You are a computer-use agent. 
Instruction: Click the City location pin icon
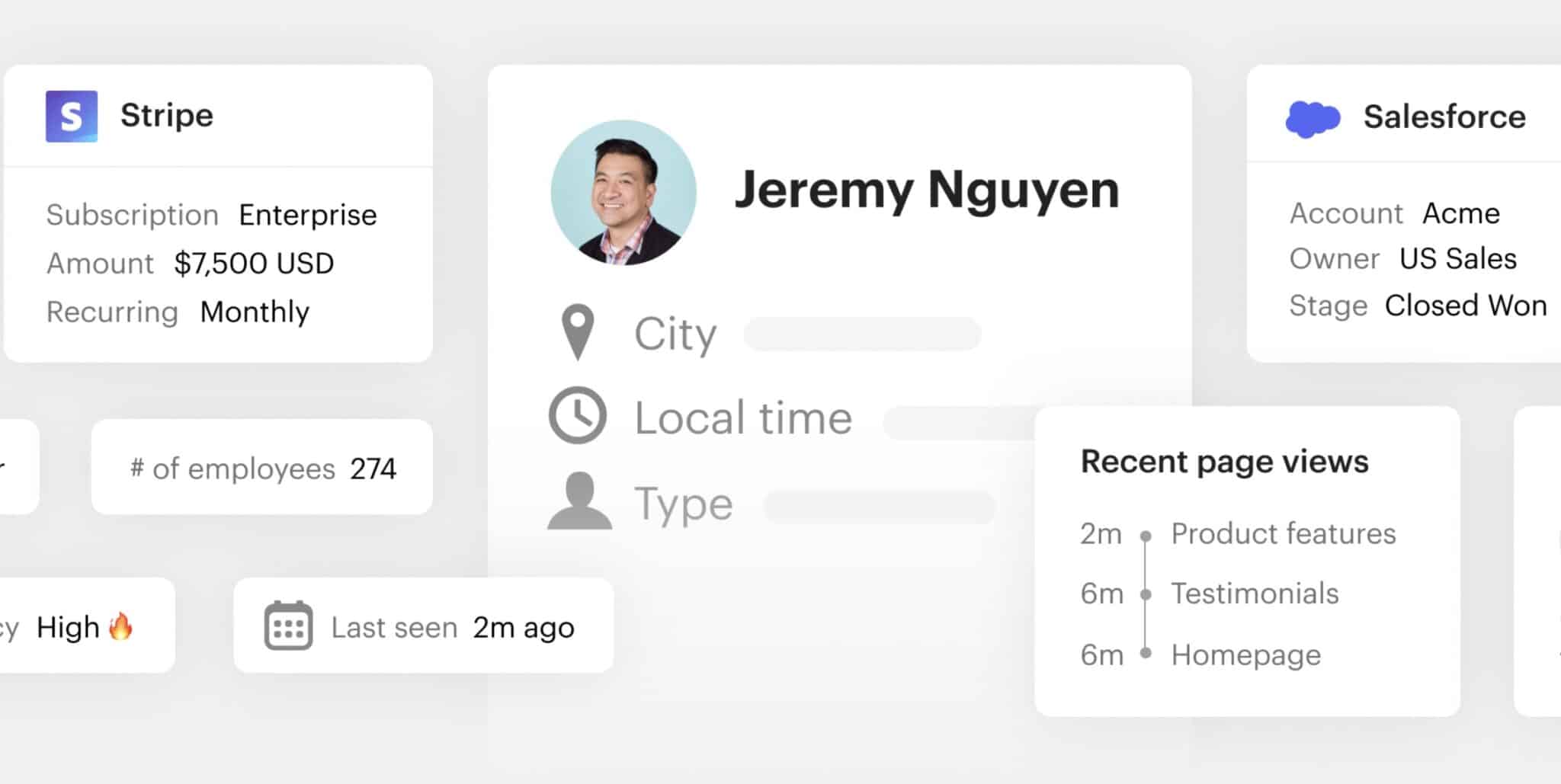[x=578, y=332]
